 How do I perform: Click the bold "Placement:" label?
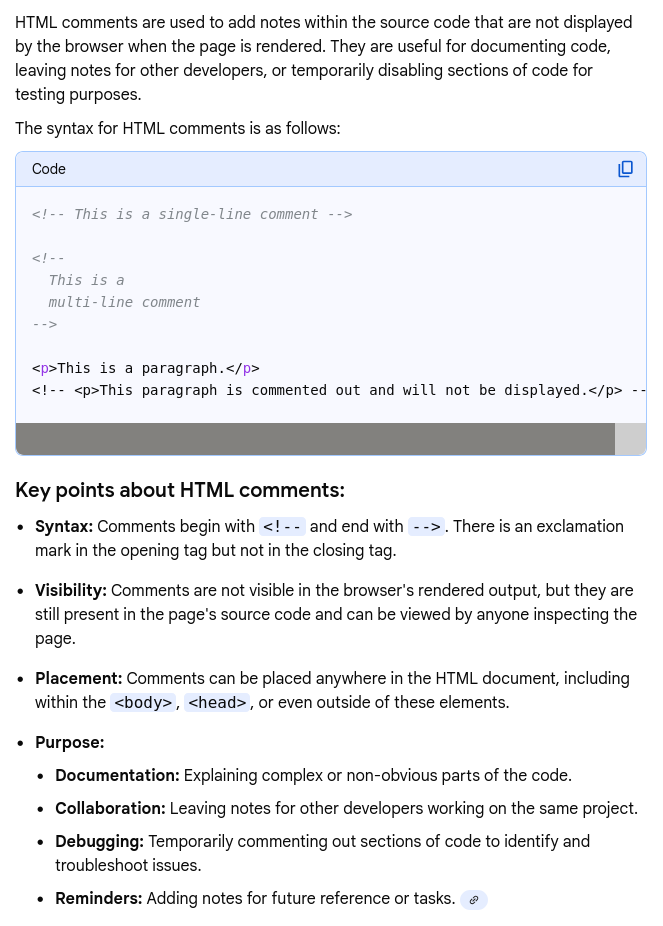point(79,678)
